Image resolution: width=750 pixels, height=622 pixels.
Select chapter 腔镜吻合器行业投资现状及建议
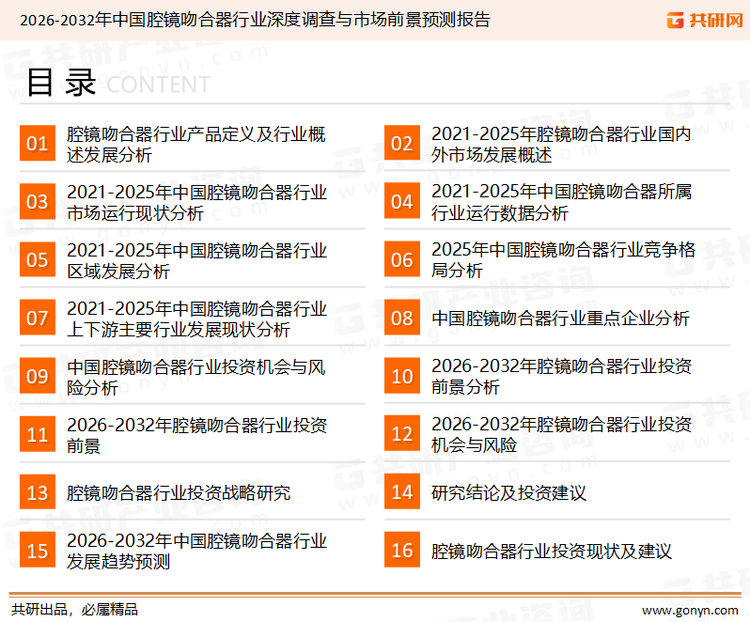coord(551,551)
